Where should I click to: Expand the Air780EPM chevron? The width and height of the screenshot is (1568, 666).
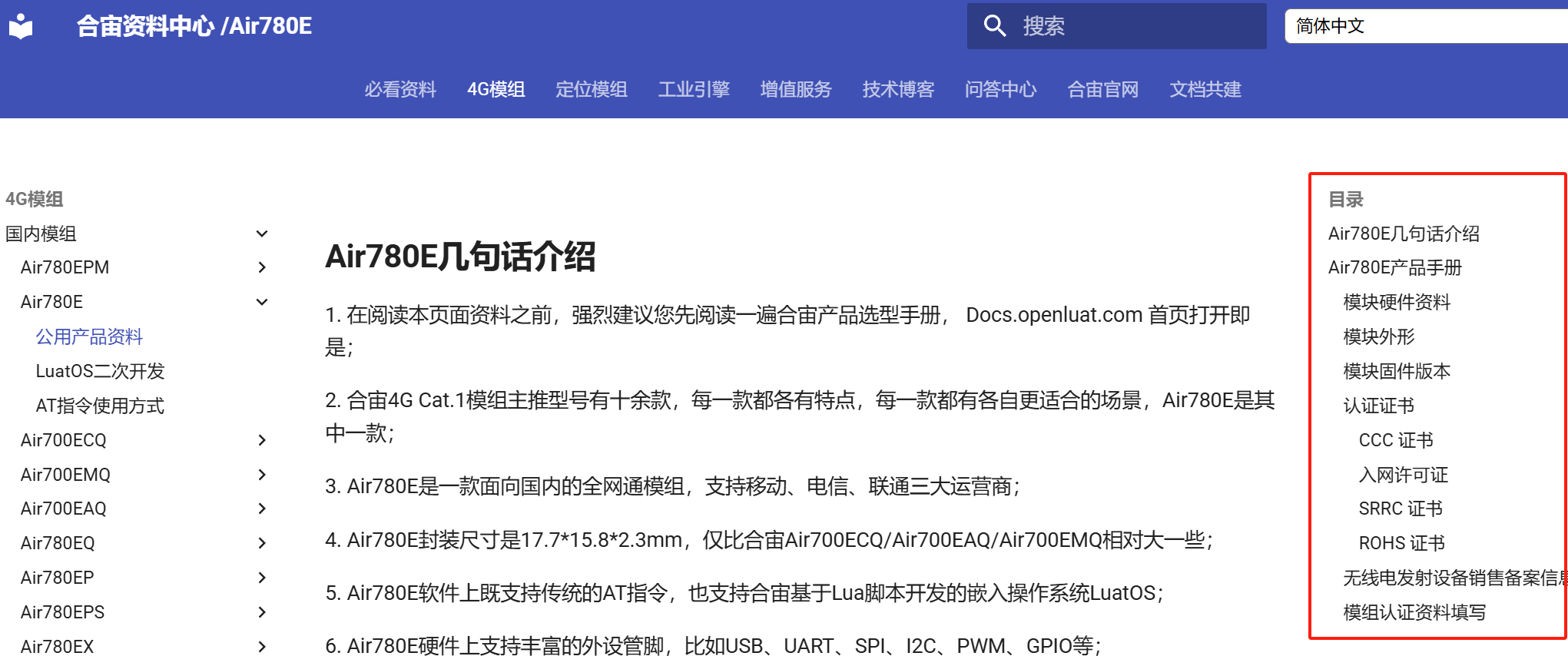point(262,267)
